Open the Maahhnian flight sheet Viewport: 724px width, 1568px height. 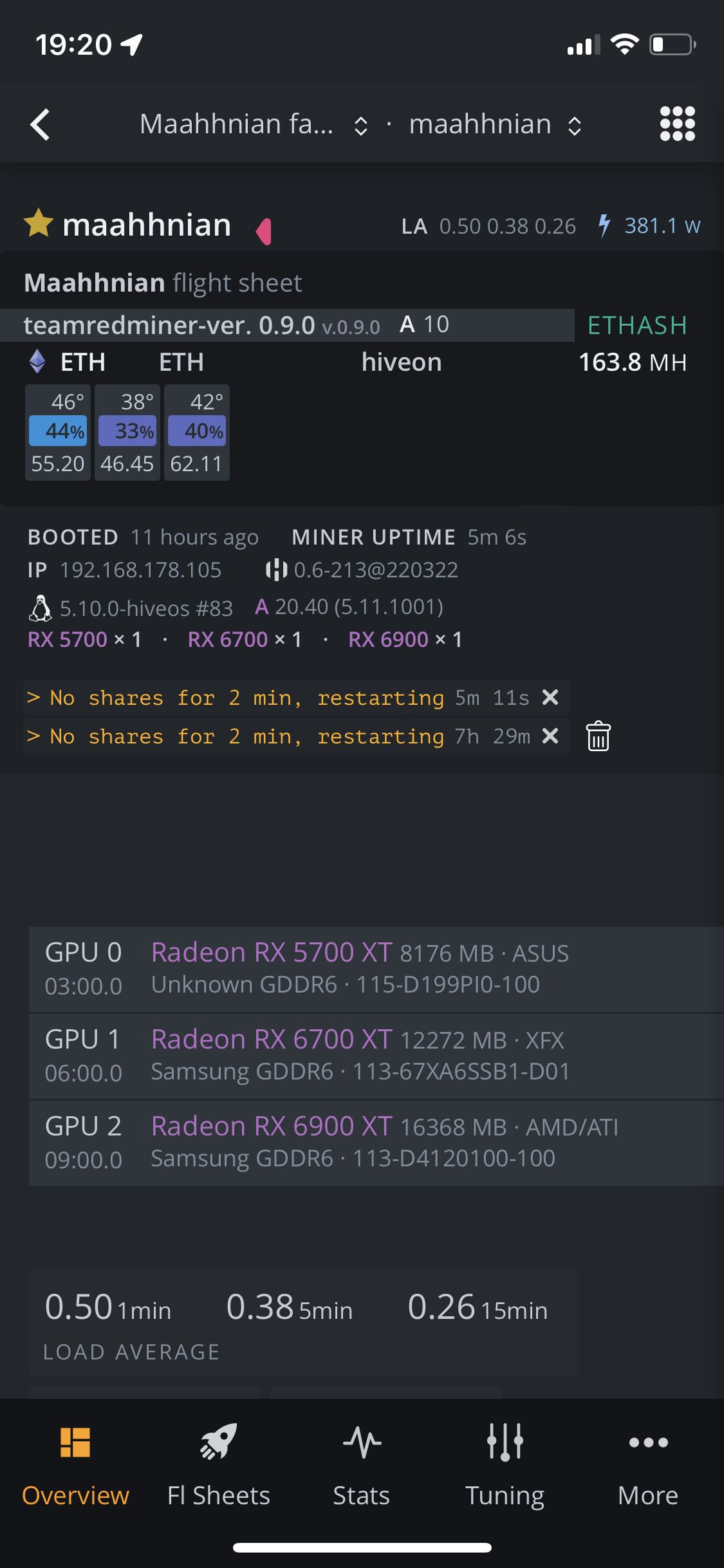[x=163, y=283]
